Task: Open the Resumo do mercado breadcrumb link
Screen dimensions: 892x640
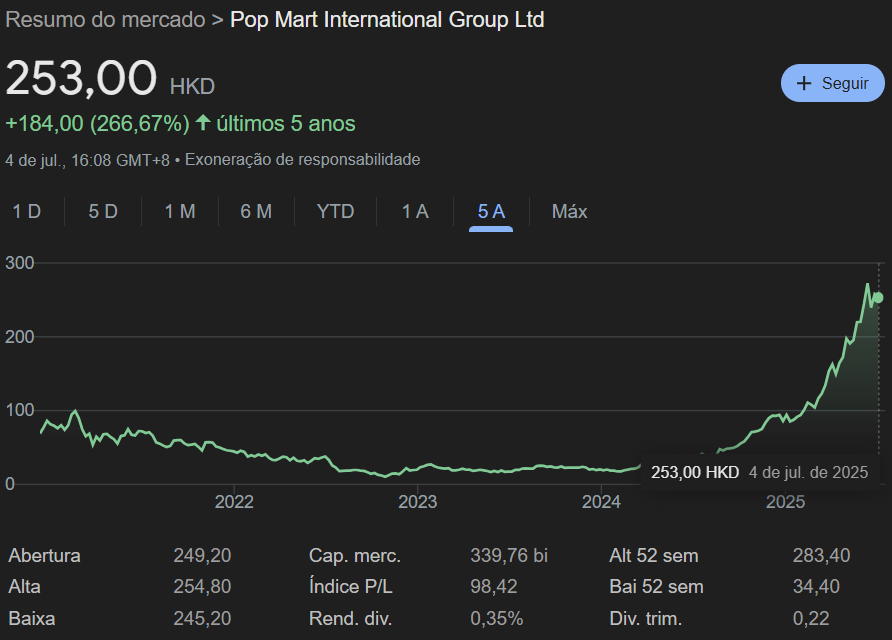Action: (105, 20)
